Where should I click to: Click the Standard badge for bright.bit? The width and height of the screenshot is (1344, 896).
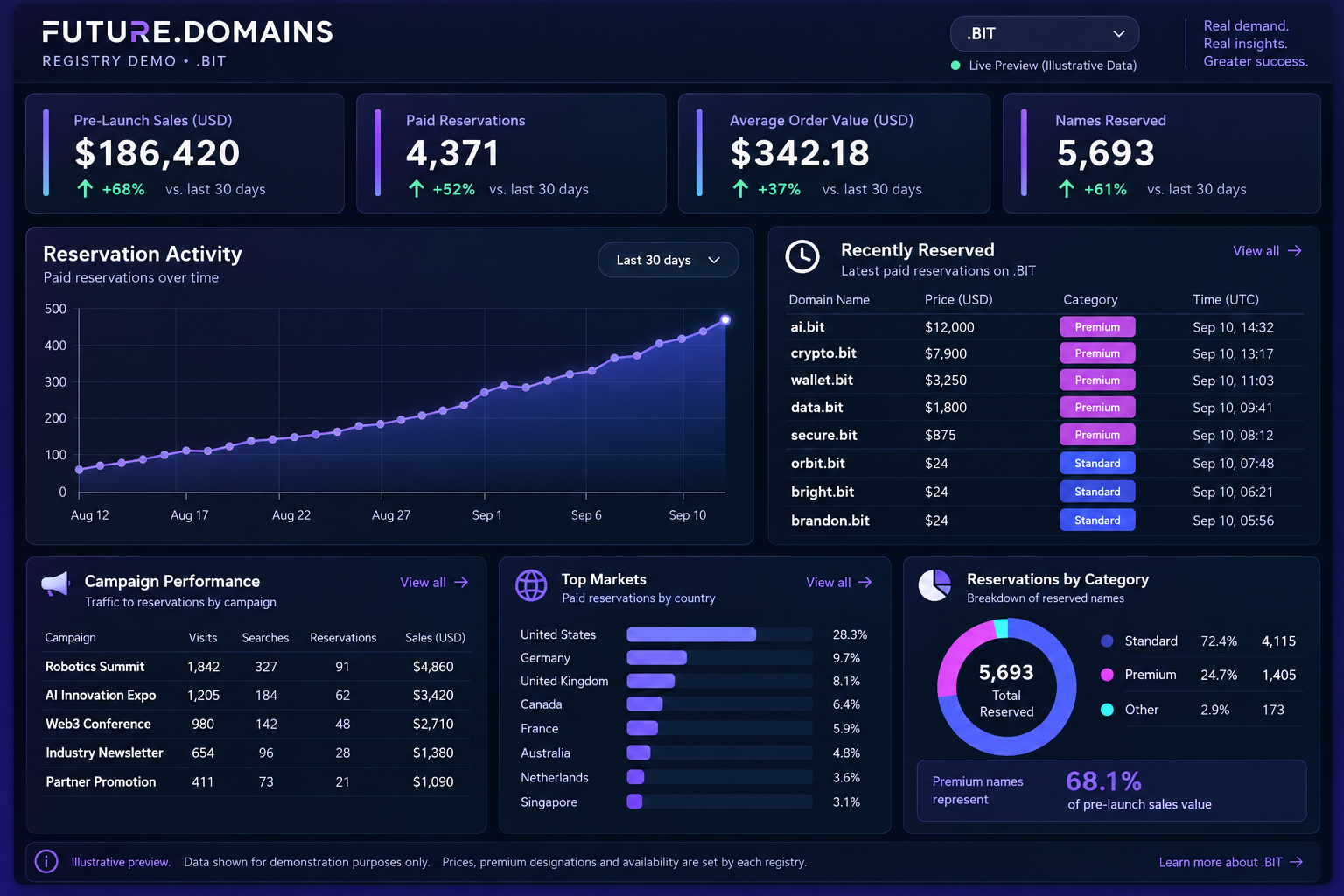[1097, 492]
